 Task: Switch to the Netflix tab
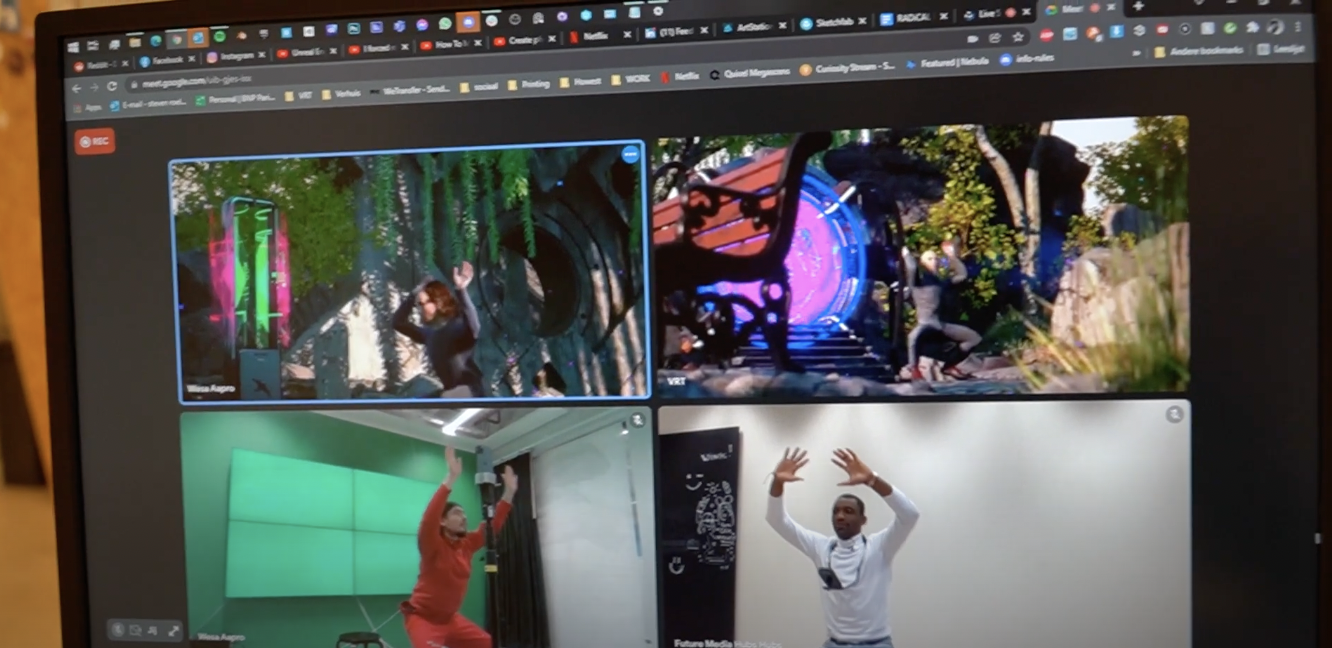598,36
